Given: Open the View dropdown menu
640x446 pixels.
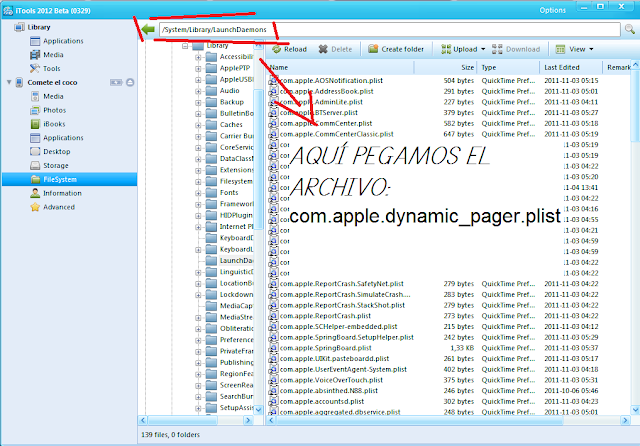Looking at the screenshot, I should (x=578, y=48).
